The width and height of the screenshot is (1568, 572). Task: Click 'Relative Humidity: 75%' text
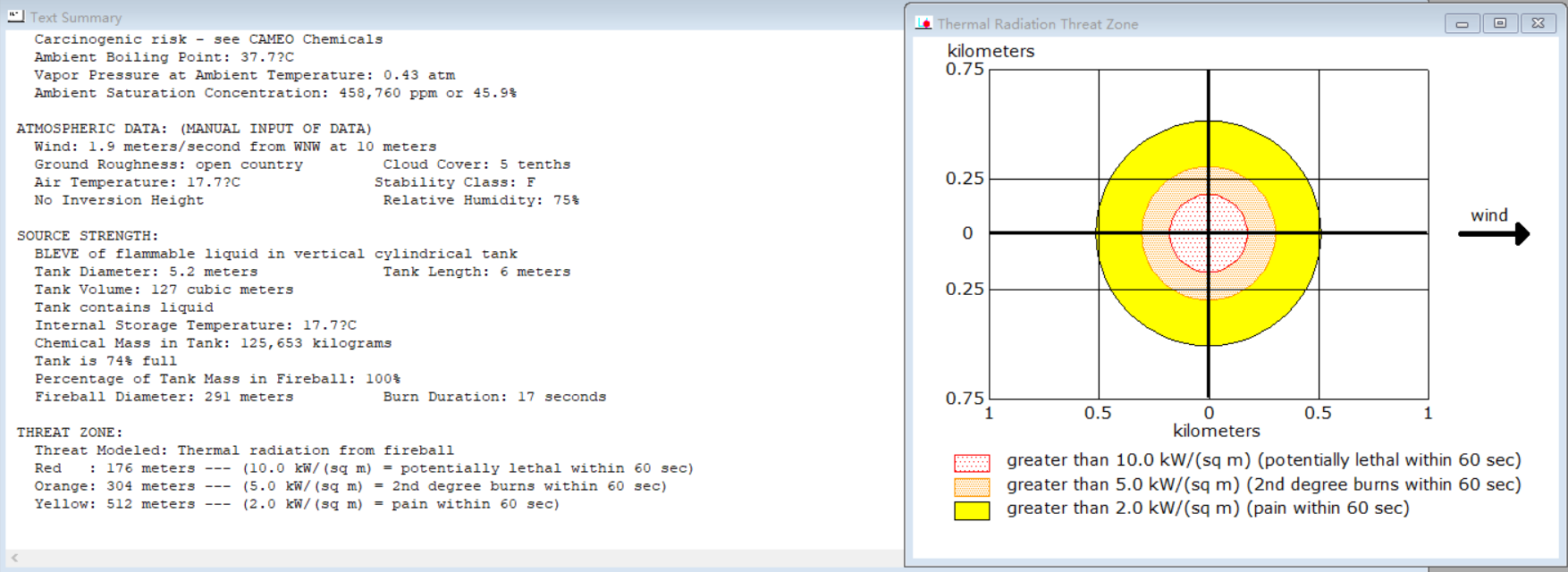(481, 200)
